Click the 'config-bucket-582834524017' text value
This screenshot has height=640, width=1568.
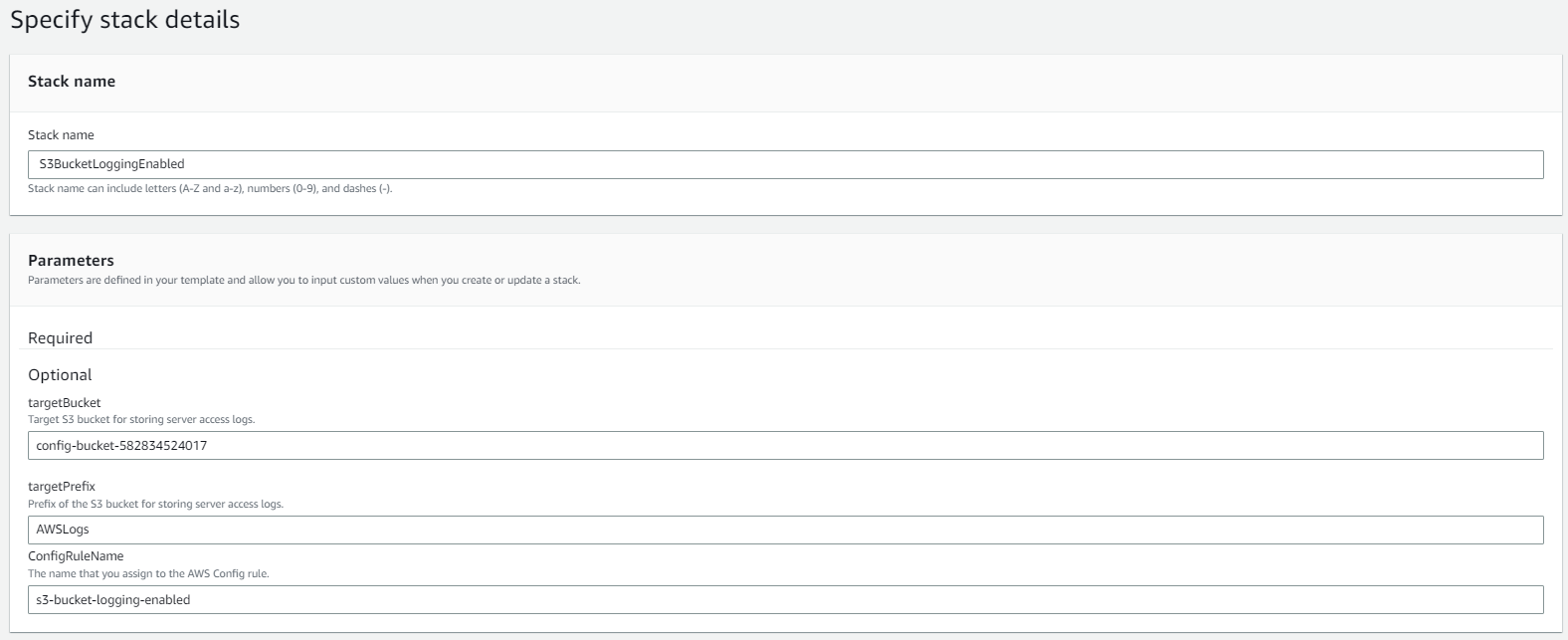coord(121,445)
